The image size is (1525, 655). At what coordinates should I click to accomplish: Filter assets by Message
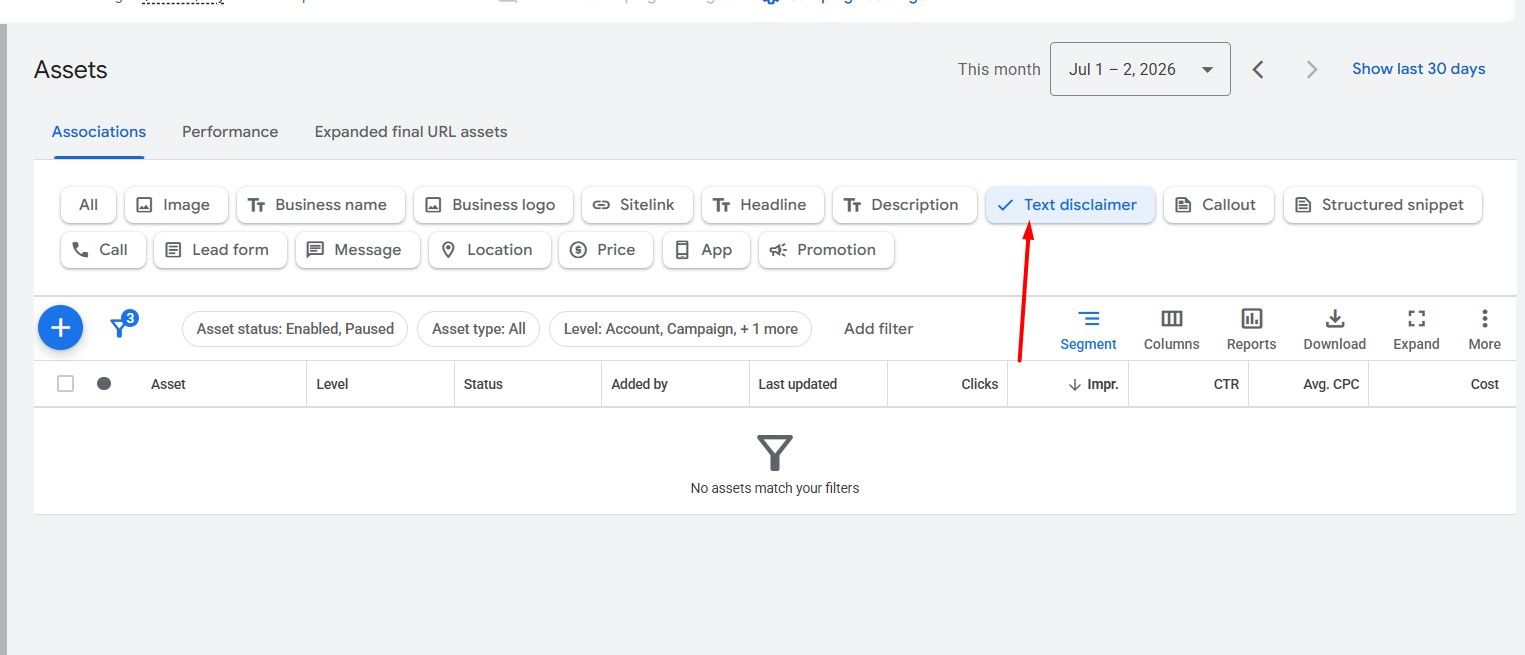357,250
